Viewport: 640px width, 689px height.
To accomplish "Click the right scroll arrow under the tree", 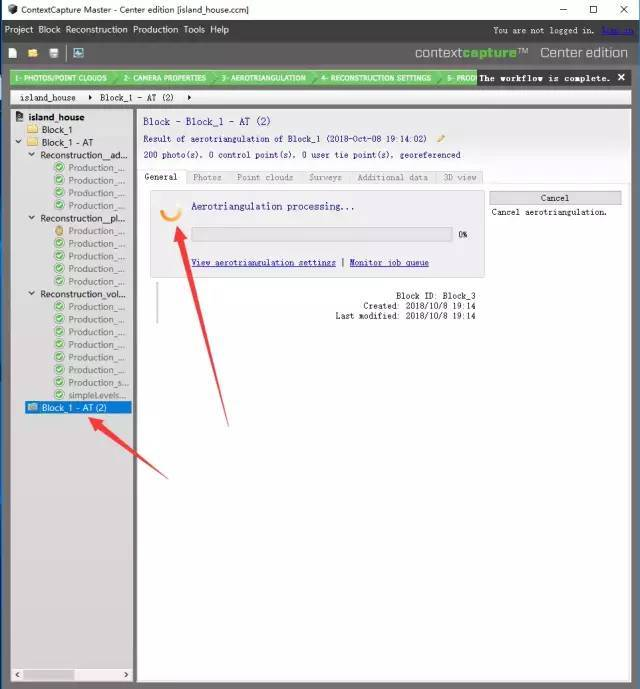I will coord(126,674).
